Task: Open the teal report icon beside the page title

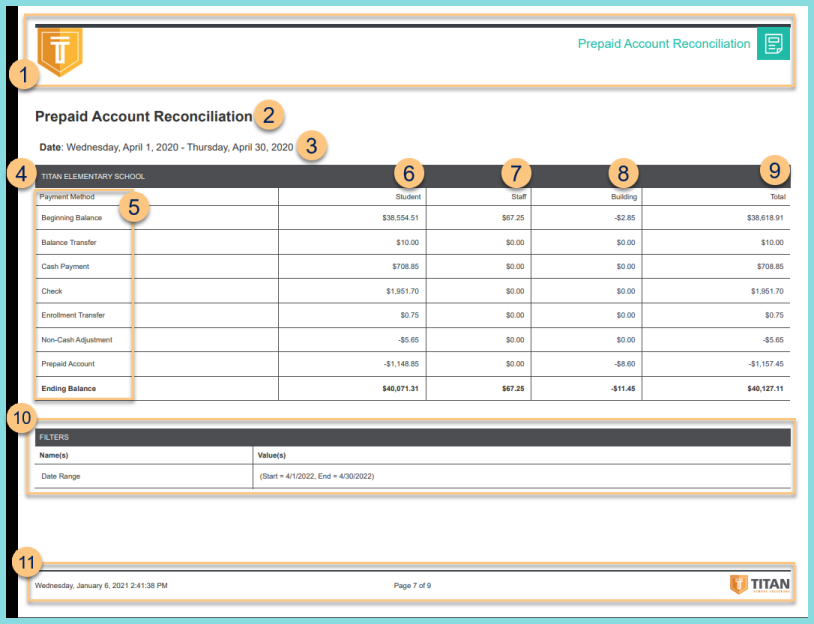Action: click(773, 44)
